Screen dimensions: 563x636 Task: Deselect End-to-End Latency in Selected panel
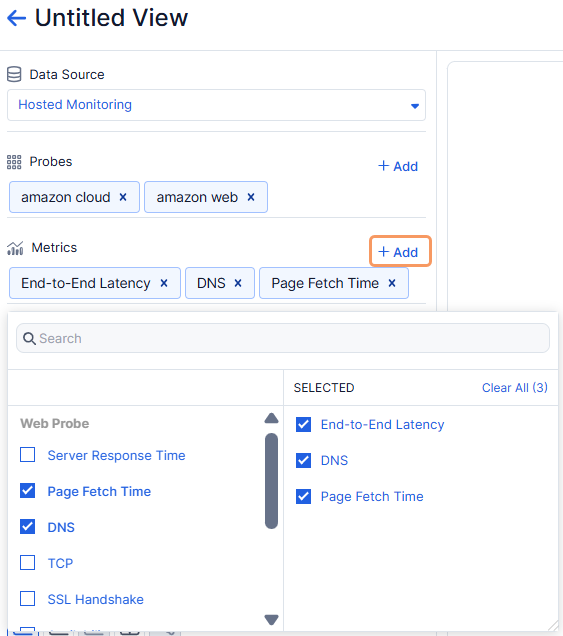point(303,424)
